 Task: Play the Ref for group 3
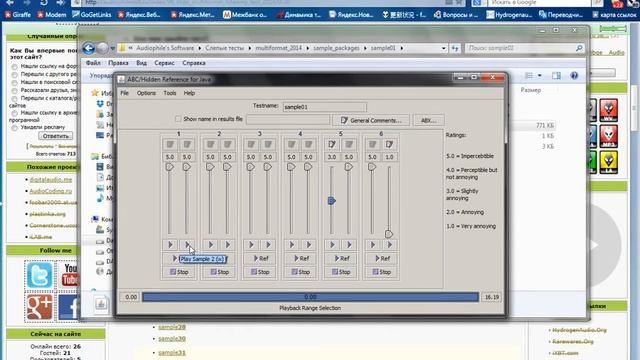click(260, 258)
